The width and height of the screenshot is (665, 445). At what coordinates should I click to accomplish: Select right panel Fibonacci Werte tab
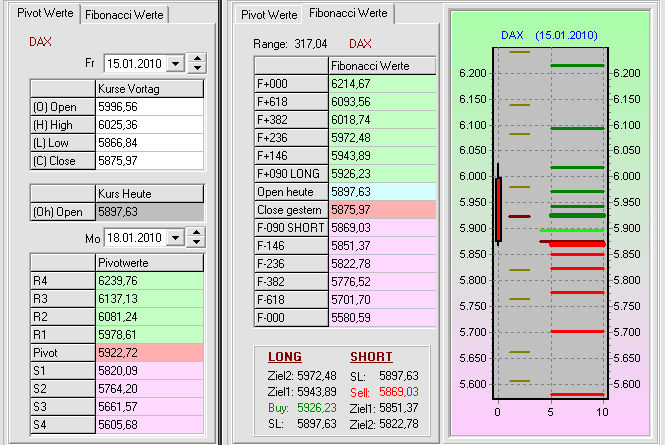coord(348,13)
